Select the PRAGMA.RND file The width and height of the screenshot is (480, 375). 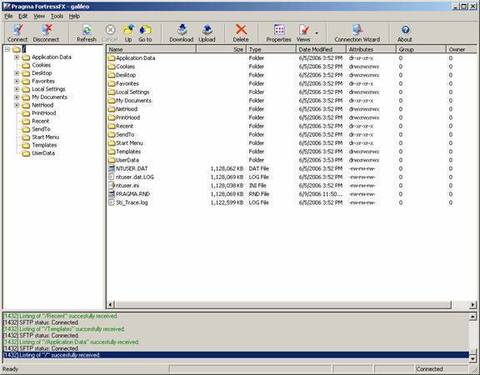(x=133, y=194)
